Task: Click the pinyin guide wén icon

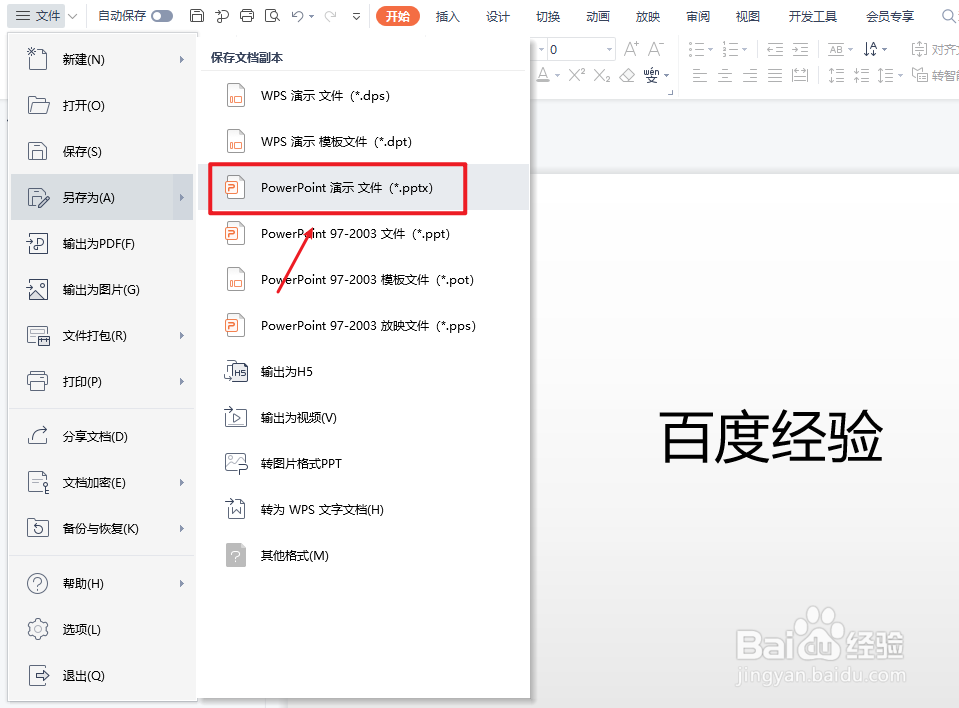Action: click(x=651, y=75)
